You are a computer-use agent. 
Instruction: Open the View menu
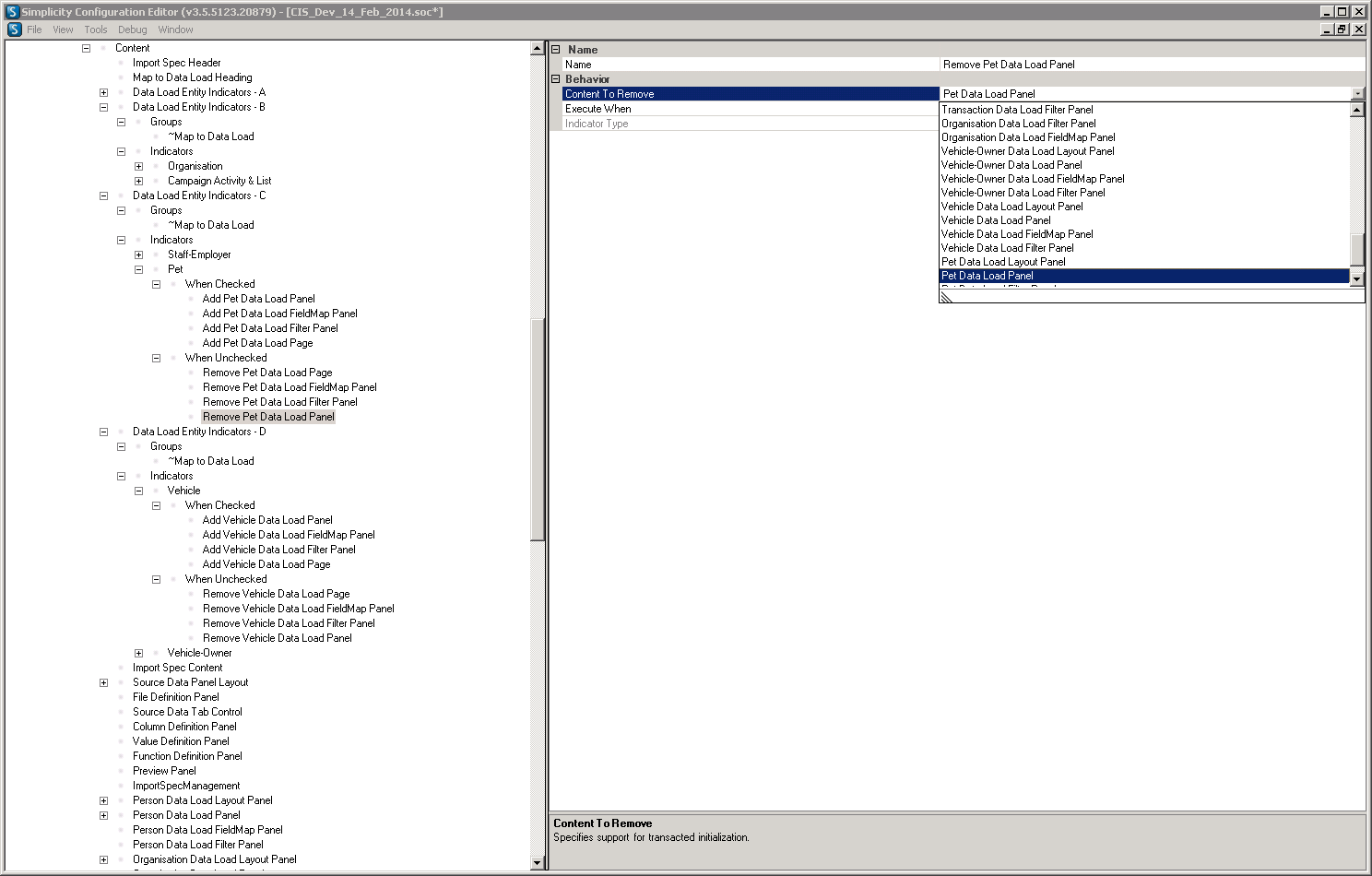[63, 30]
